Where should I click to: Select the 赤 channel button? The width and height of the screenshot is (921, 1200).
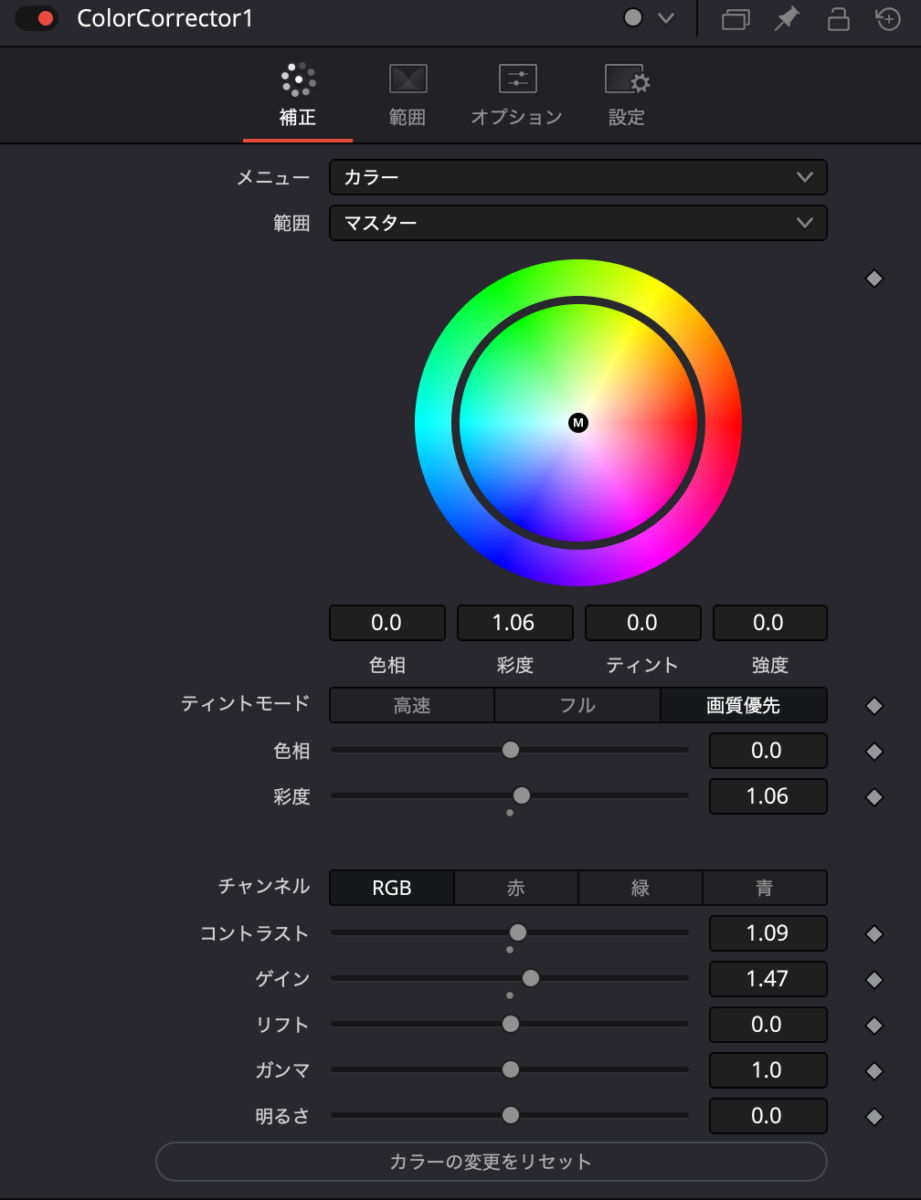tap(516, 888)
